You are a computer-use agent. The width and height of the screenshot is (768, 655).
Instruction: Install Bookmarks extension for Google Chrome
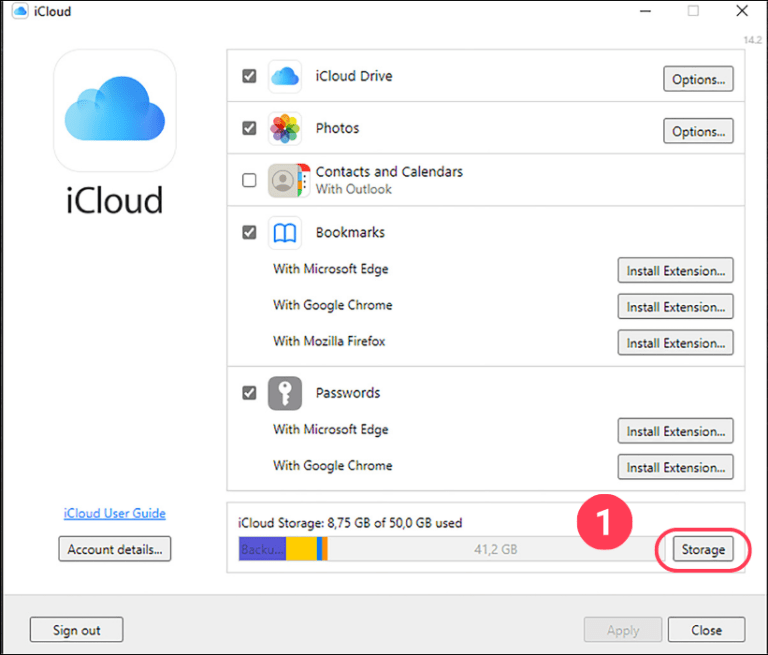(x=675, y=307)
